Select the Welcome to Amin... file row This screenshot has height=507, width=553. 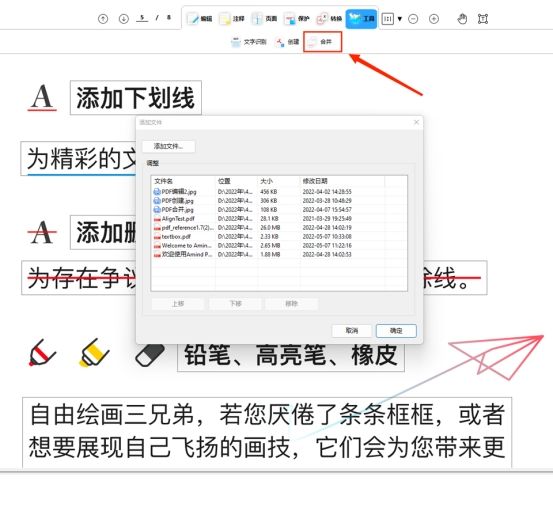[279, 245]
